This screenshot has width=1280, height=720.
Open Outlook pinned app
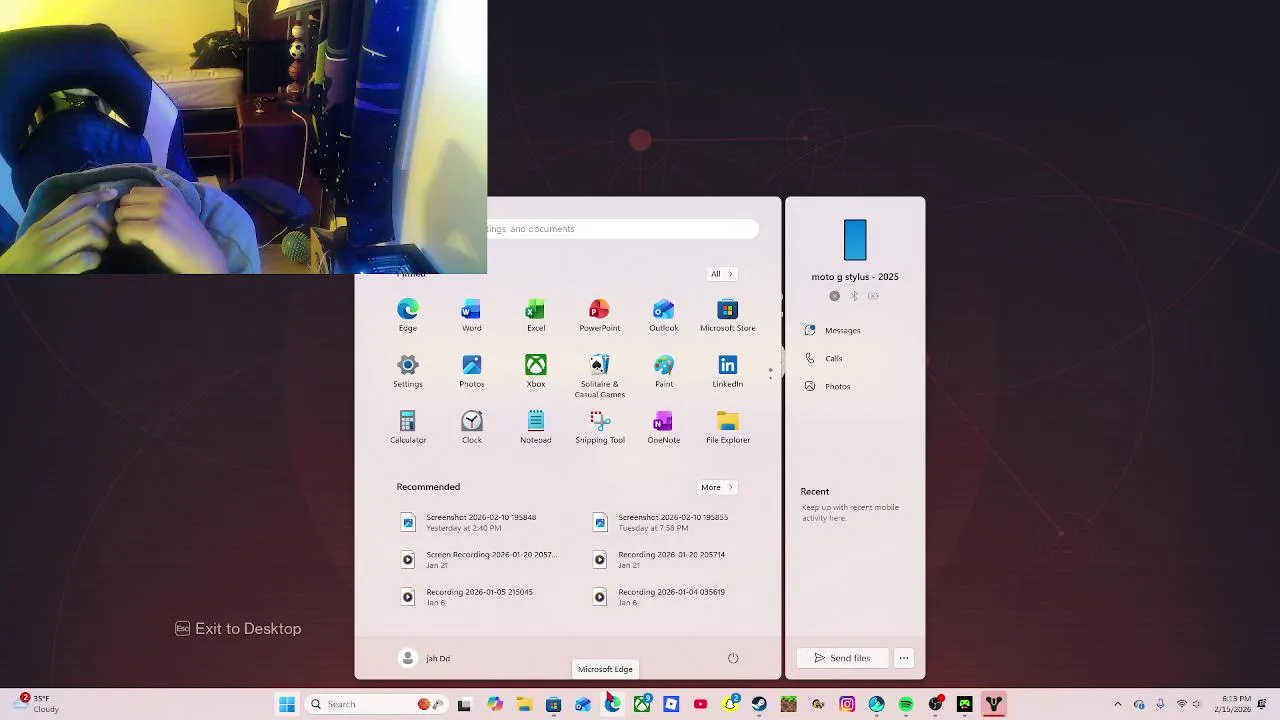point(663,316)
